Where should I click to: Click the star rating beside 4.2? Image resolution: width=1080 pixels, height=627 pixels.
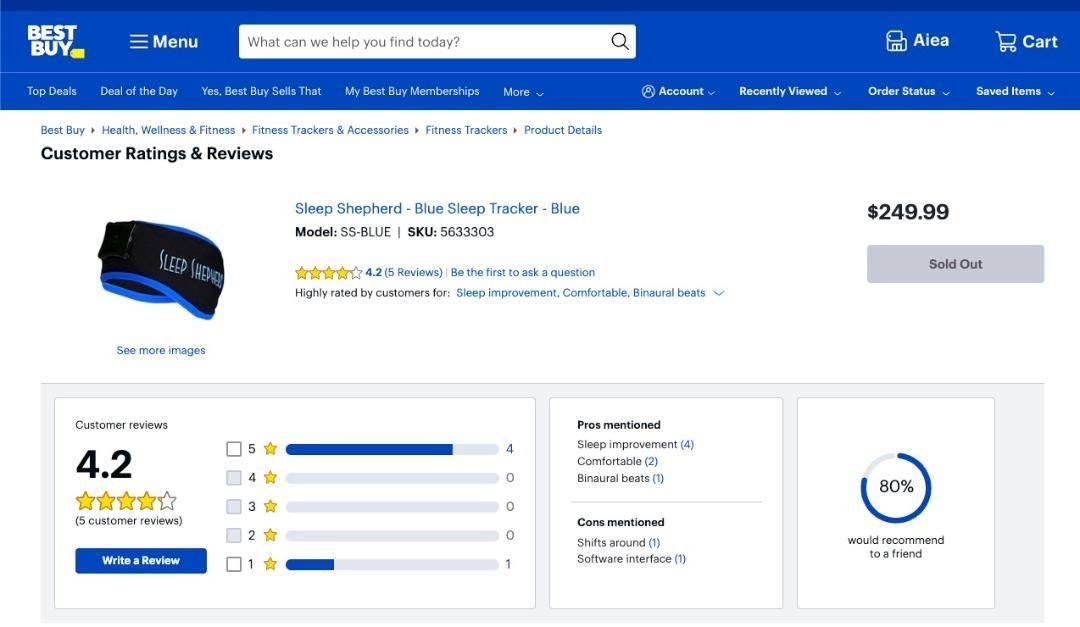pos(328,273)
